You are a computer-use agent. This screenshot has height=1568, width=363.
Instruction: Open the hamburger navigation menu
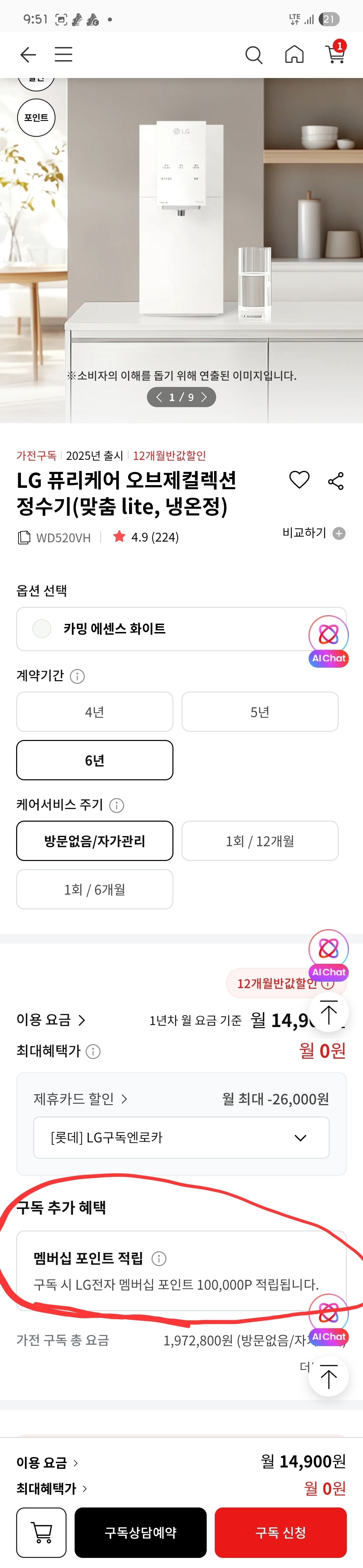point(63,55)
